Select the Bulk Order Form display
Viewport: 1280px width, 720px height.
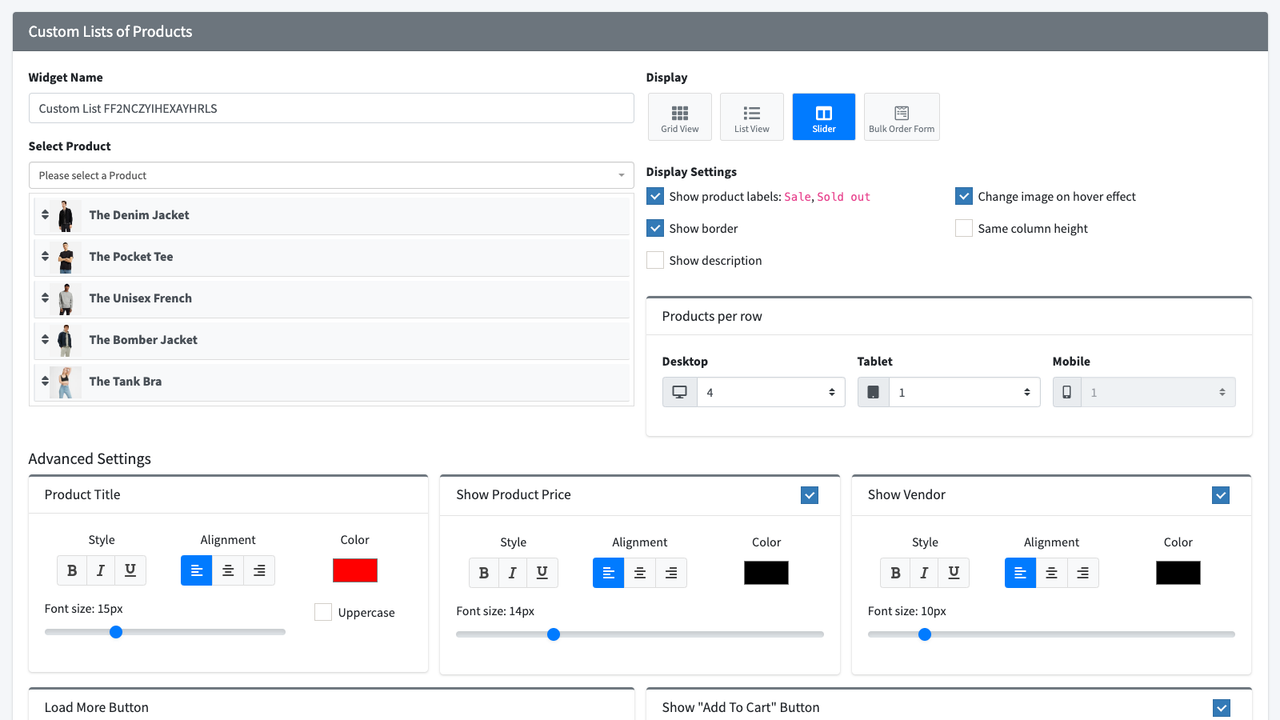coord(902,117)
